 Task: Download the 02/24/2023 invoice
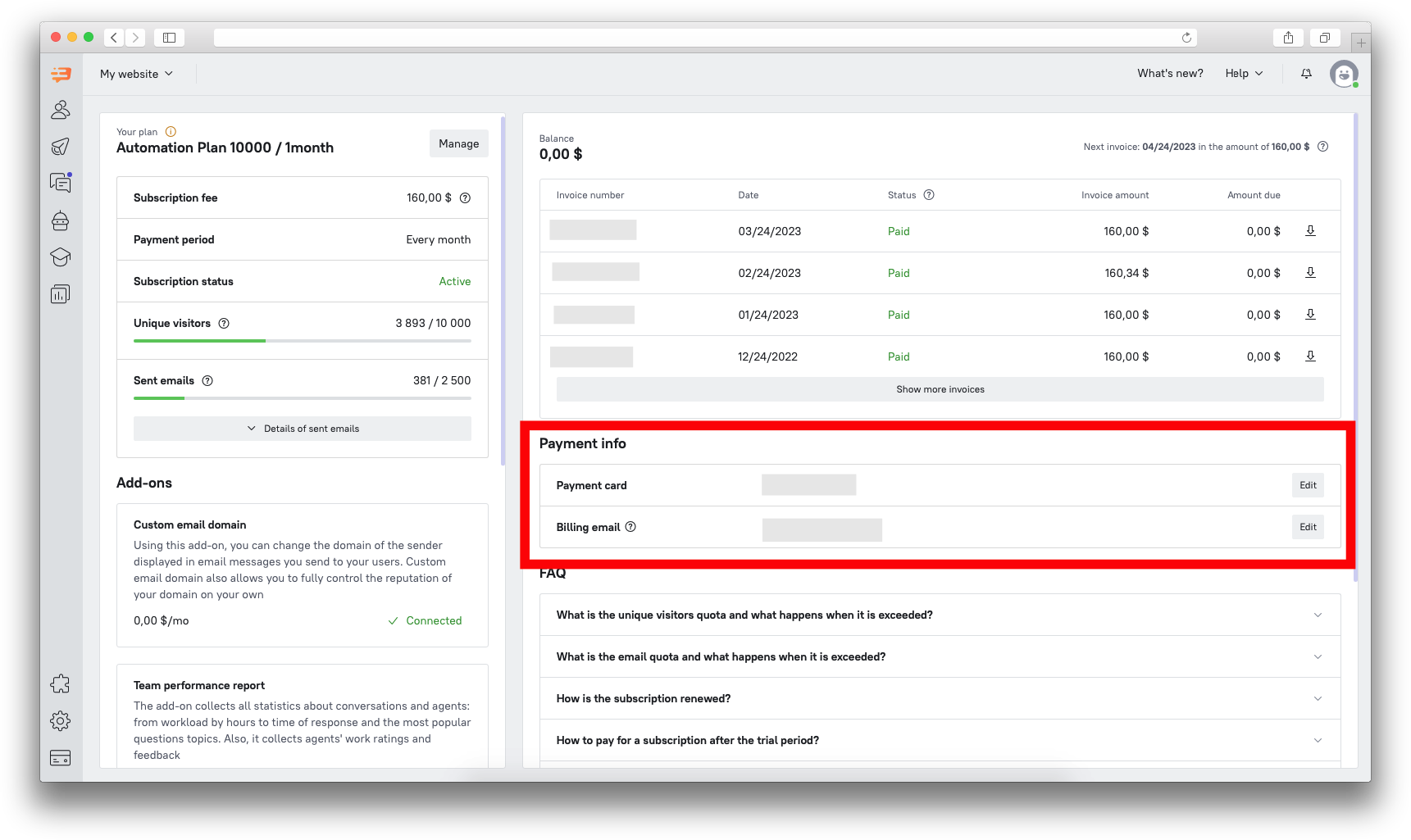1310,273
